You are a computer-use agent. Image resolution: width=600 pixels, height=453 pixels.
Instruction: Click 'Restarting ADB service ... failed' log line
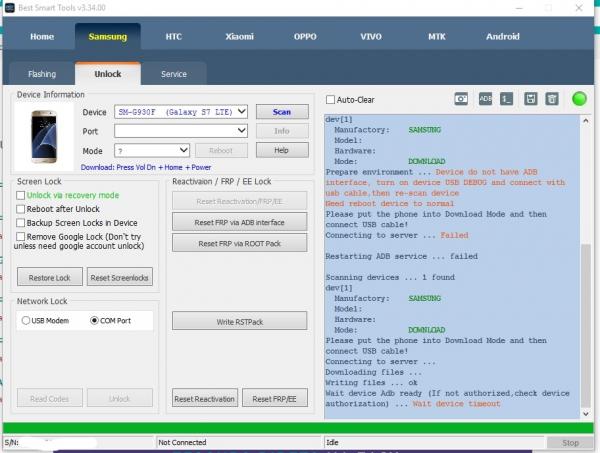pos(401,256)
